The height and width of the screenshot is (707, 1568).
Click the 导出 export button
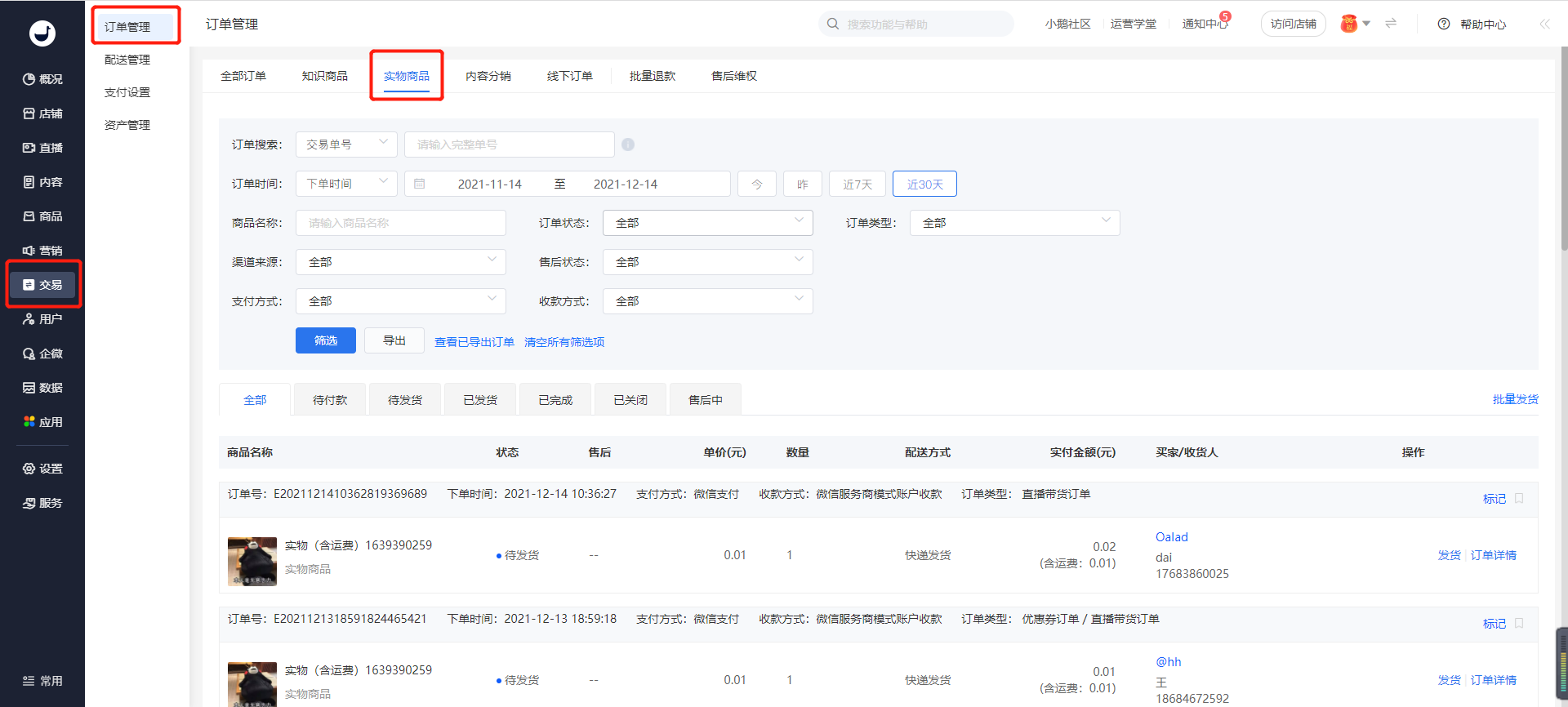click(394, 340)
